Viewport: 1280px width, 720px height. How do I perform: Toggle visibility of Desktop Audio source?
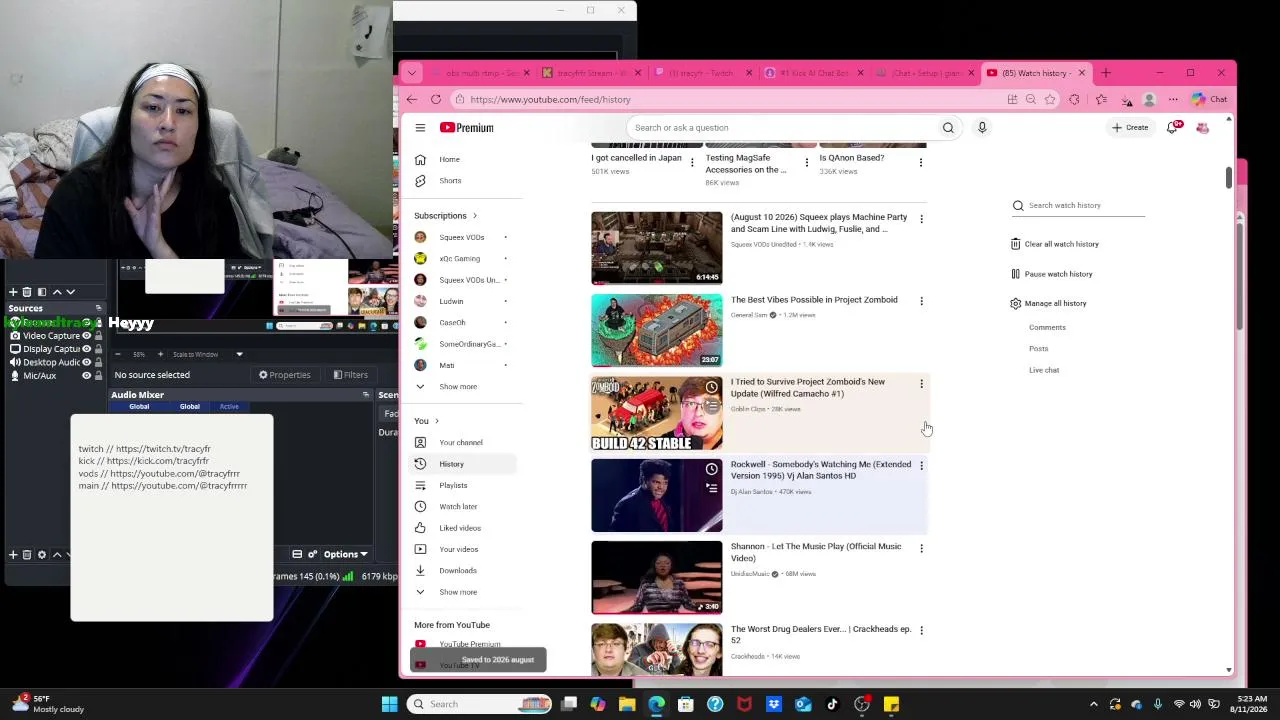pyautogui.click(x=86, y=362)
